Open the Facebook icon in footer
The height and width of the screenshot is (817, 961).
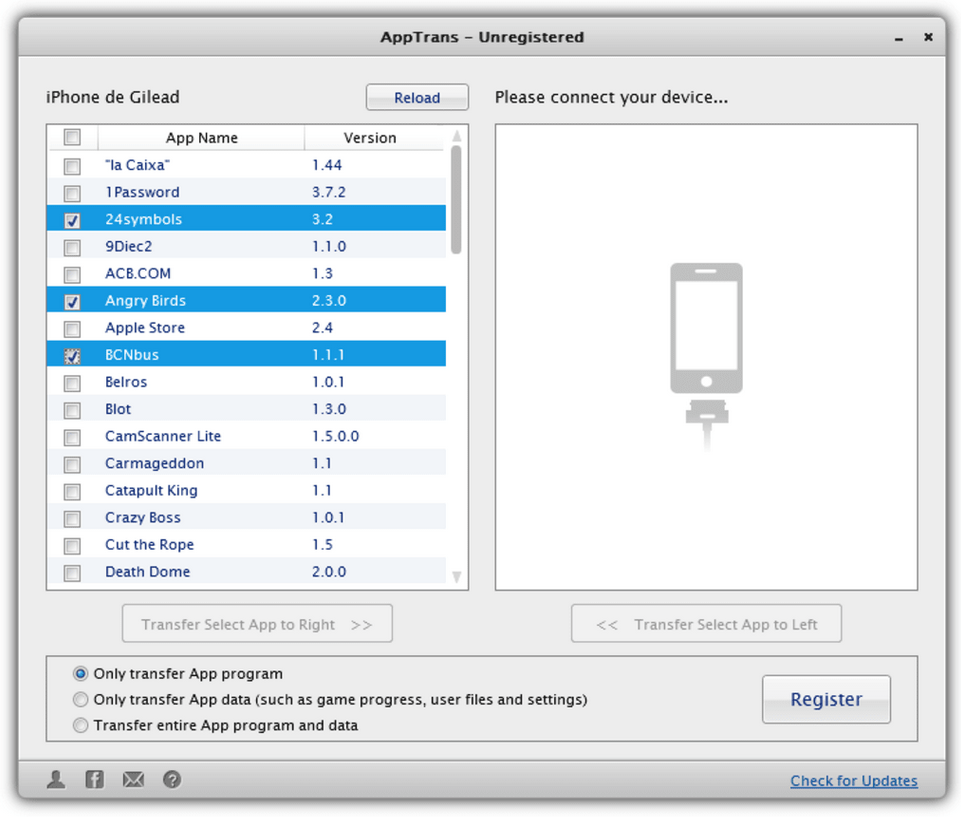(x=94, y=780)
